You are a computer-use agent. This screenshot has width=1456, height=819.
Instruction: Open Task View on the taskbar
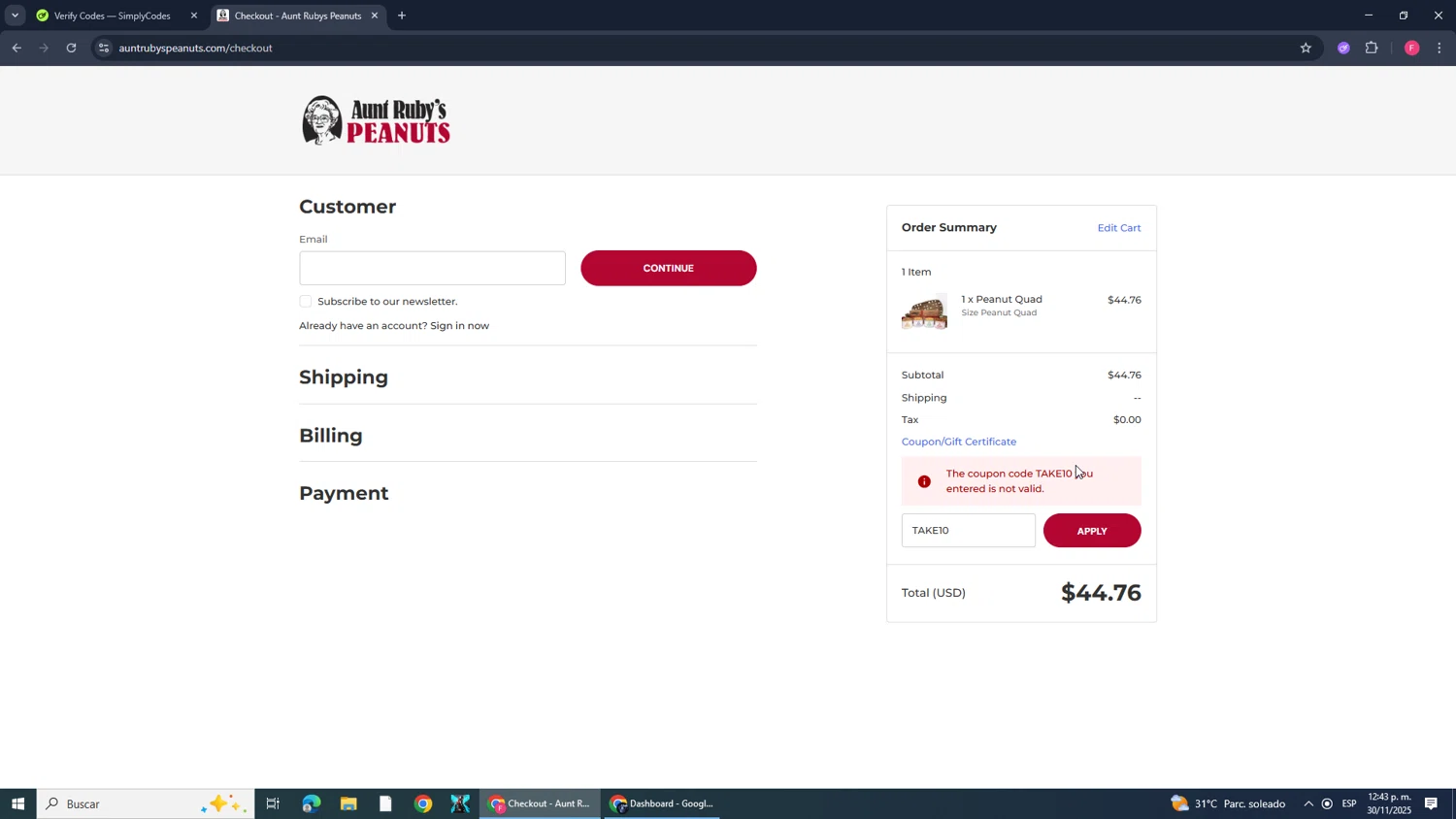(273, 803)
